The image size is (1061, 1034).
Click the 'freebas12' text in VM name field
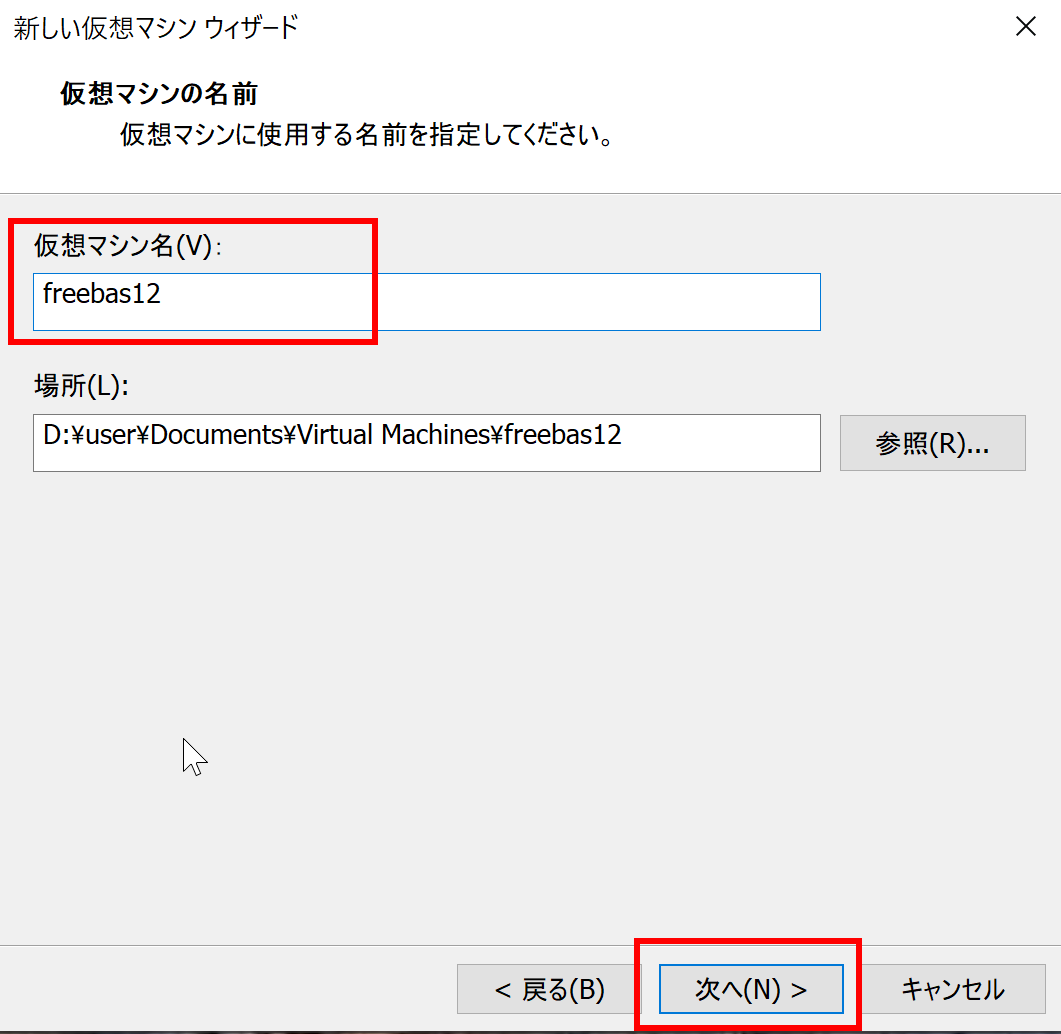(101, 295)
